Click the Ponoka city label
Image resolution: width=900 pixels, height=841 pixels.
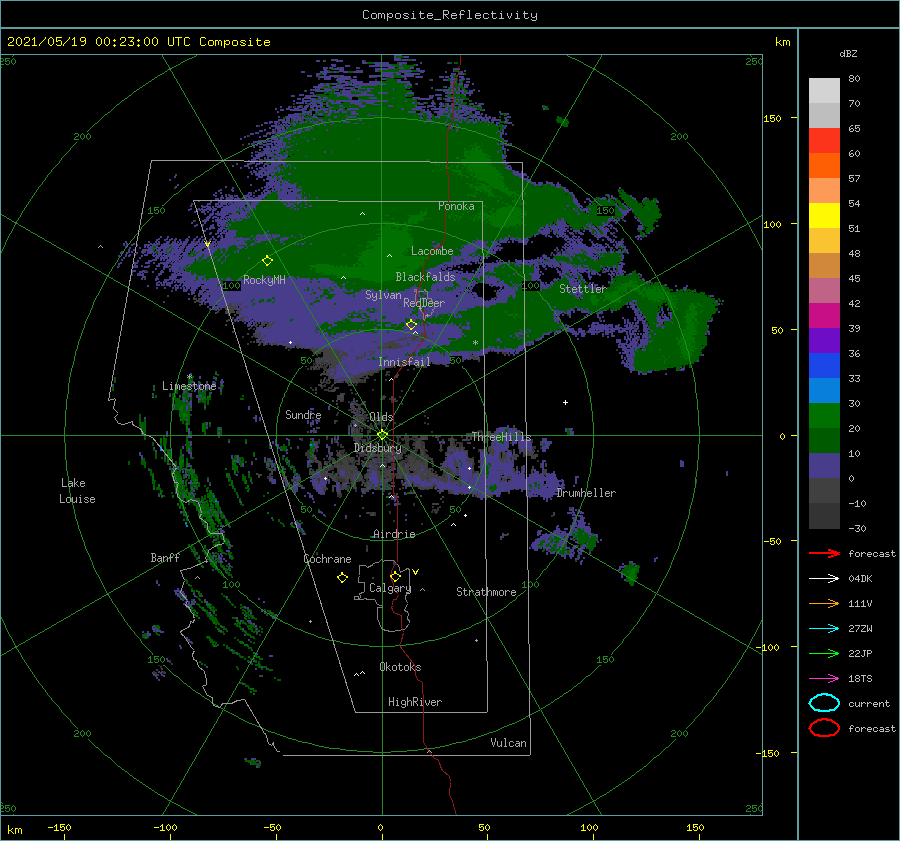(x=456, y=206)
